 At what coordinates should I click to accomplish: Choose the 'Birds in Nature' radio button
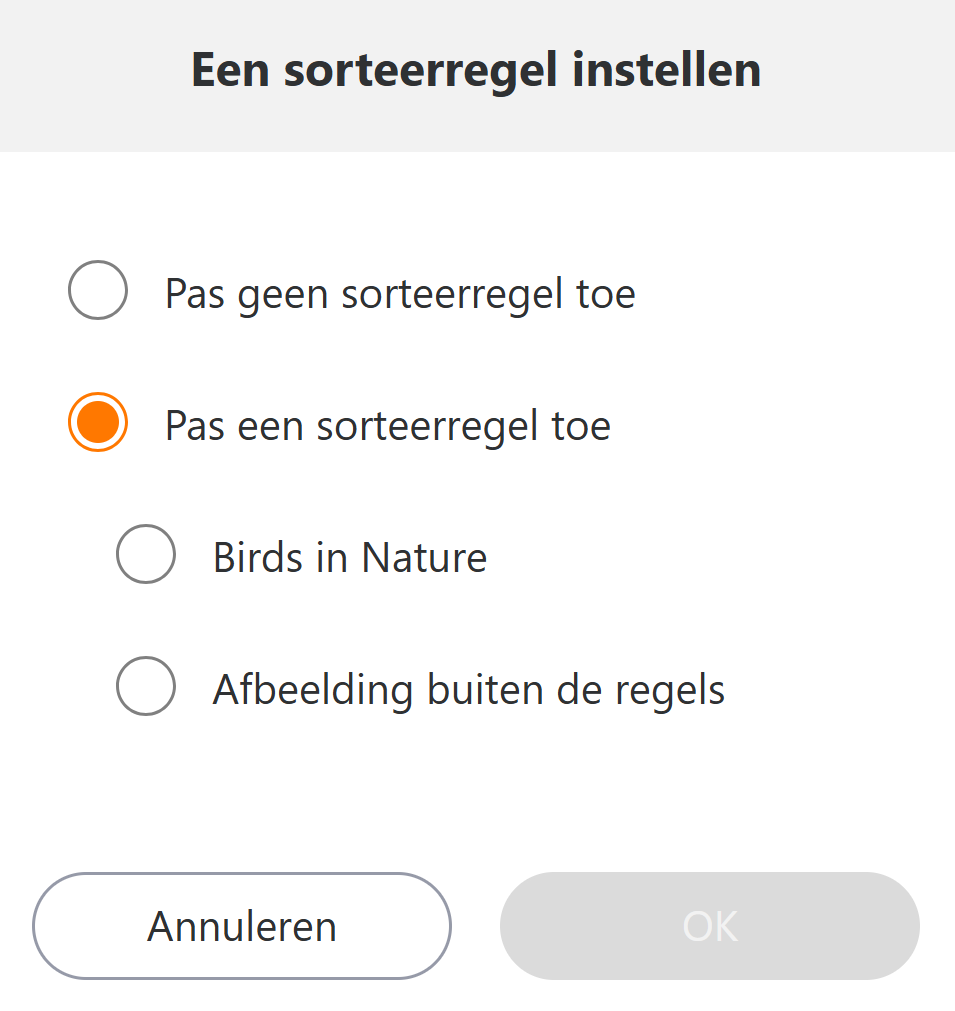point(146,554)
